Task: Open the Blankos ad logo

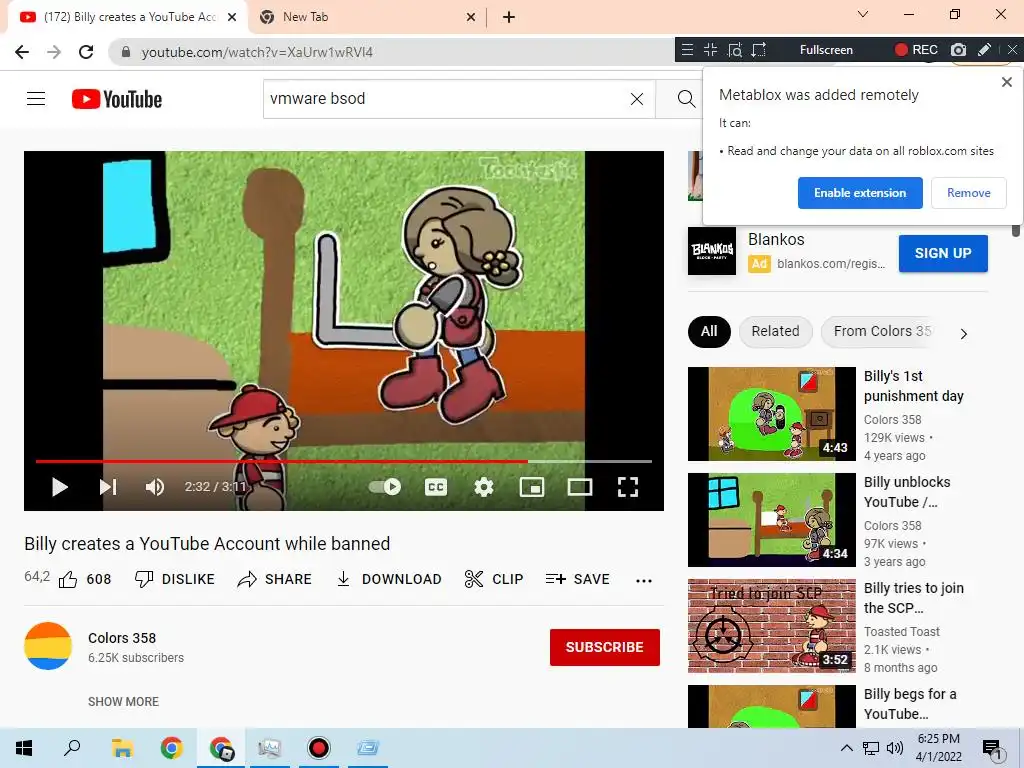Action: pyautogui.click(x=712, y=251)
